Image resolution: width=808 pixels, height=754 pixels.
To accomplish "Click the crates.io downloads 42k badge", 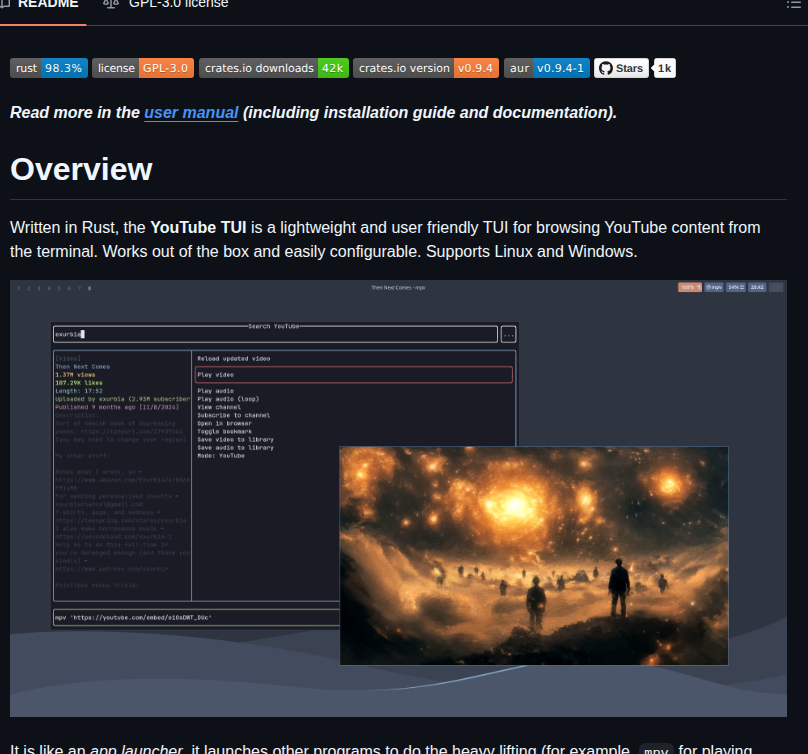I will click(274, 68).
